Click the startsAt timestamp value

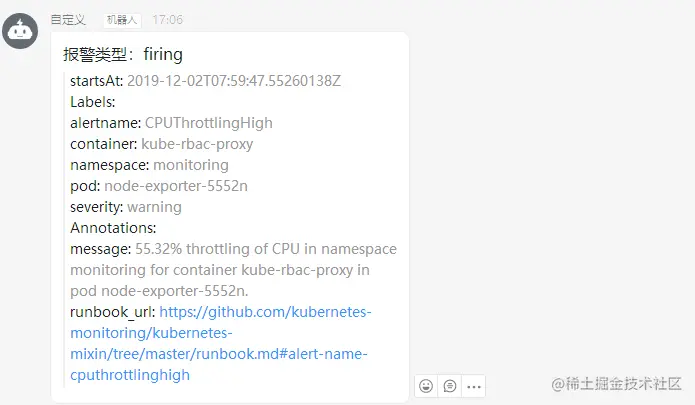pyautogui.click(x=240, y=81)
